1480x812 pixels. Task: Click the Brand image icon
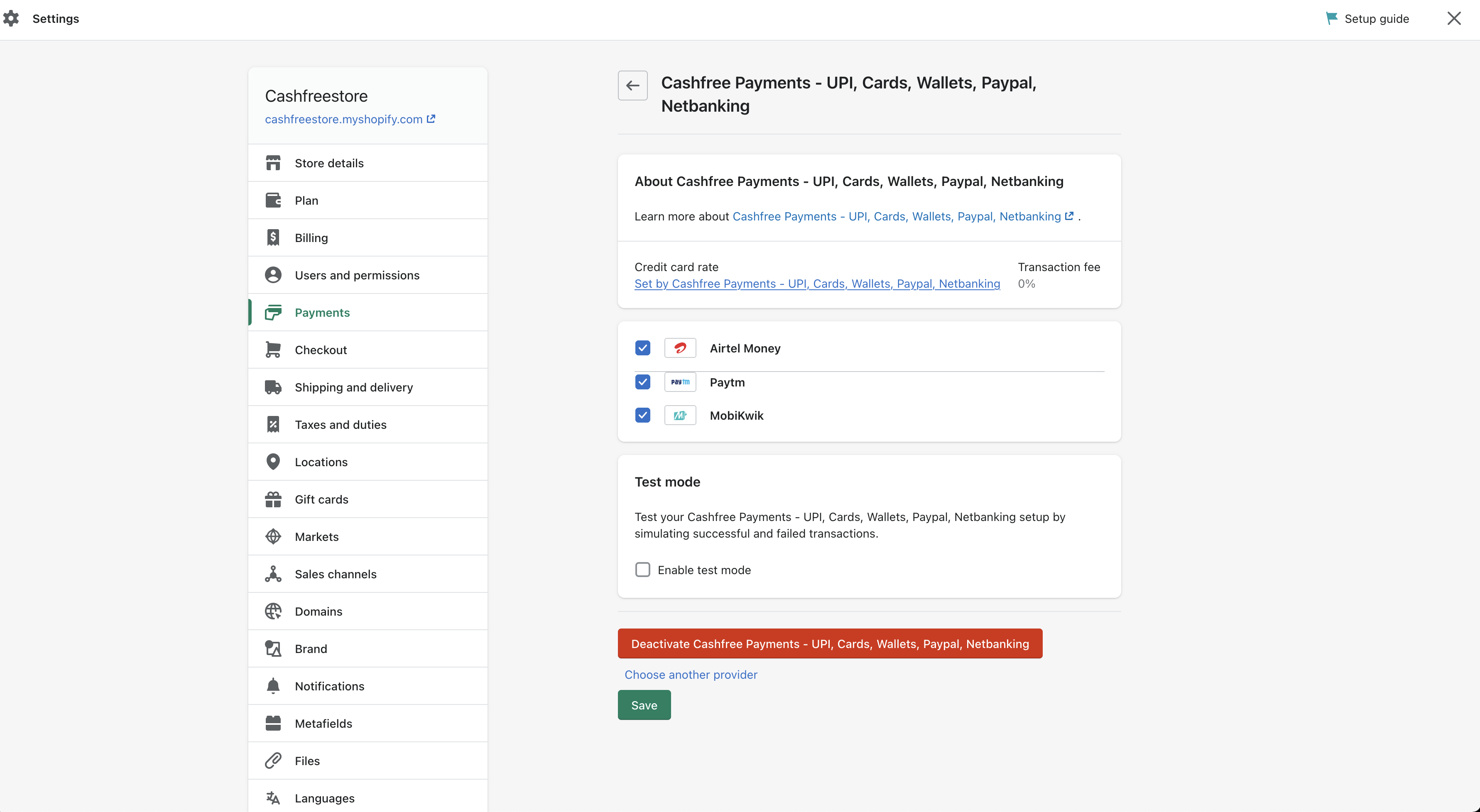point(273,648)
